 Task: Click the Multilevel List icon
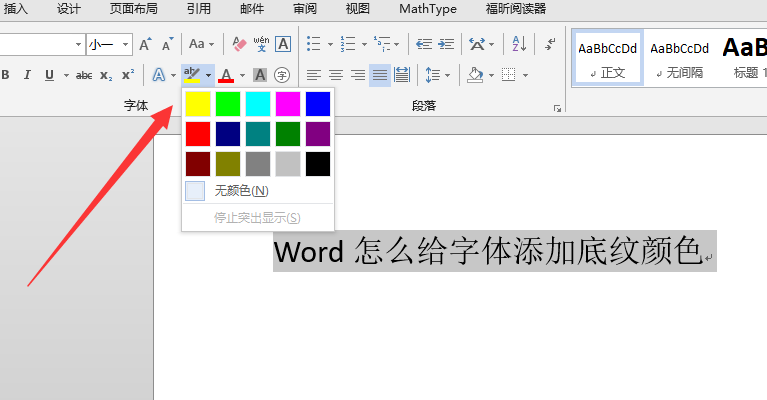click(382, 44)
